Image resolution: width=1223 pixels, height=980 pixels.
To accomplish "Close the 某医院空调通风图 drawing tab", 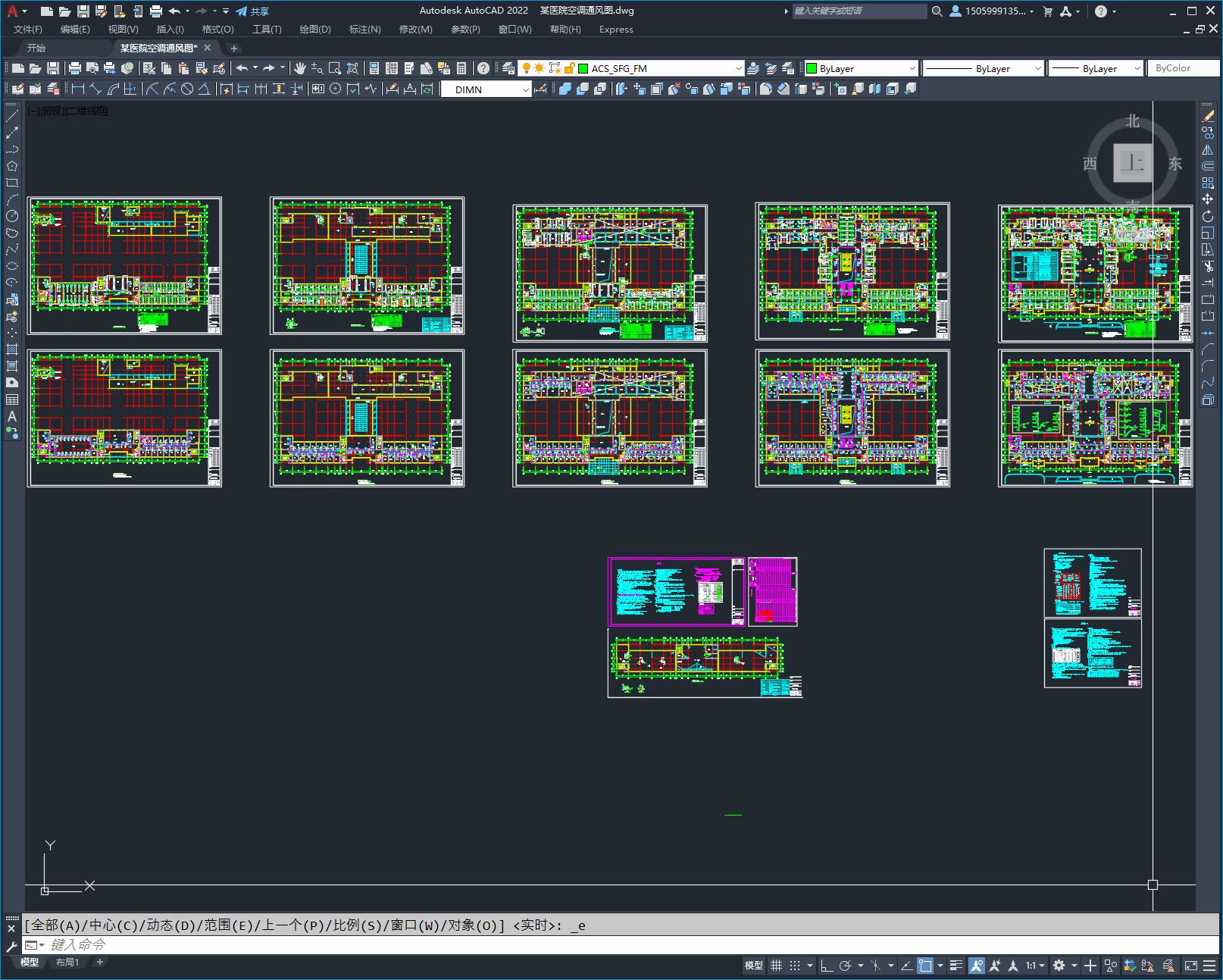I will pyautogui.click(x=208, y=48).
